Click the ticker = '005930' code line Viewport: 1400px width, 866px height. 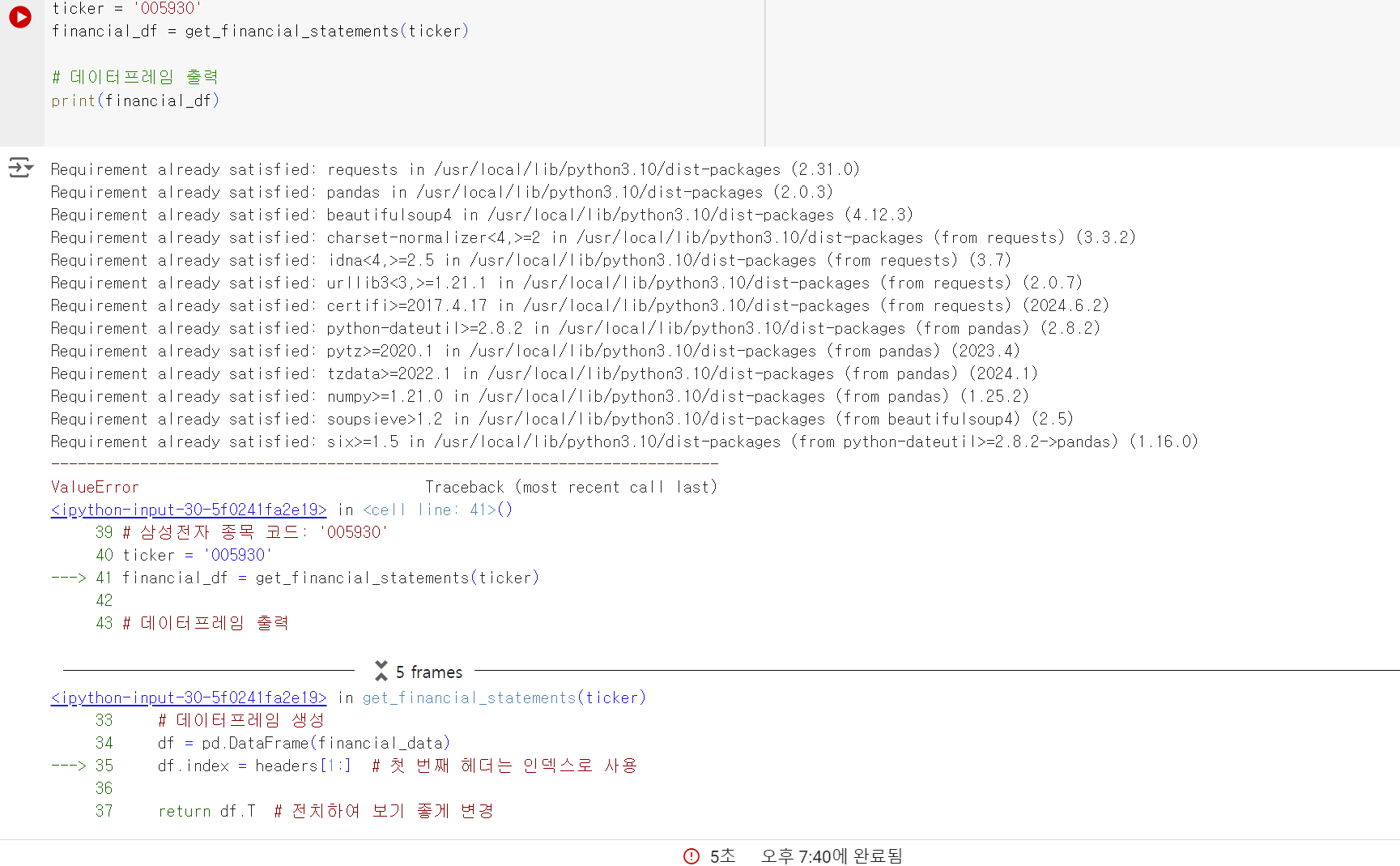click(126, 8)
